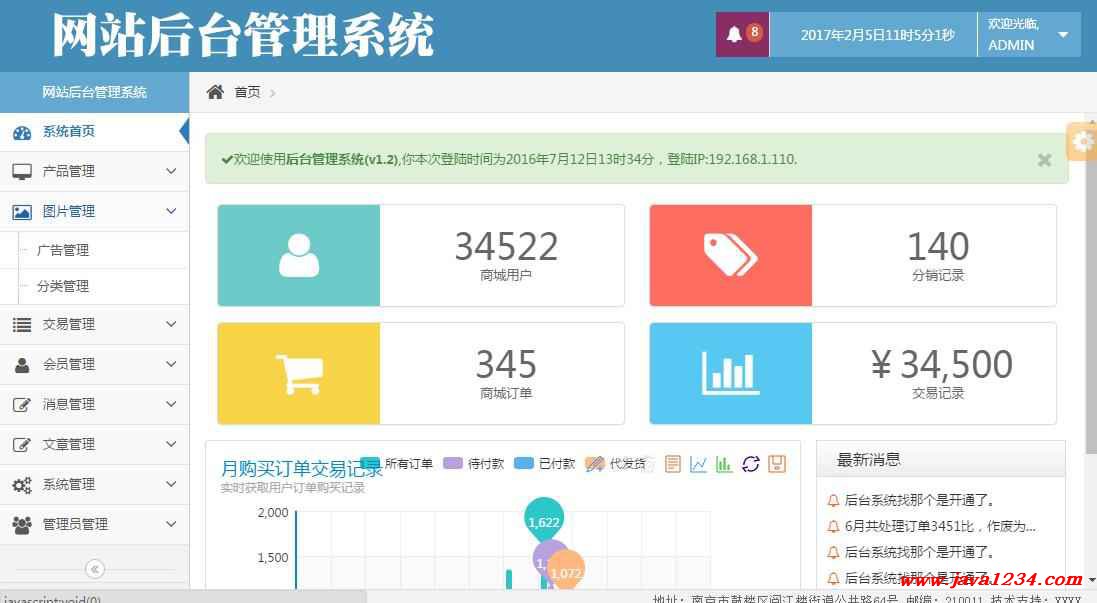Collapse the 图片管理 chevron
This screenshot has height=603, width=1097.
tap(171, 211)
